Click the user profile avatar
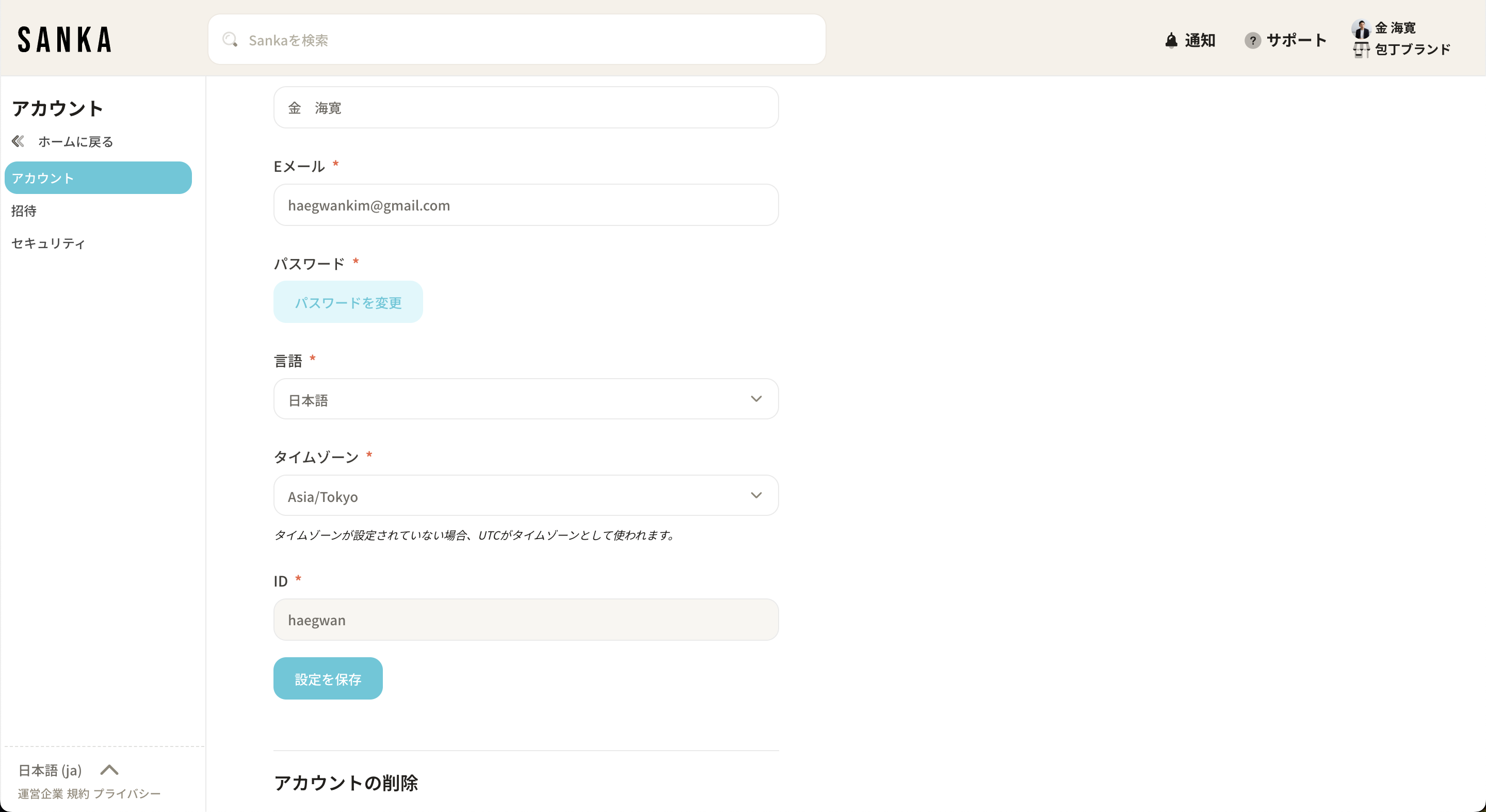The width and height of the screenshot is (1486, 812). 1362,28
